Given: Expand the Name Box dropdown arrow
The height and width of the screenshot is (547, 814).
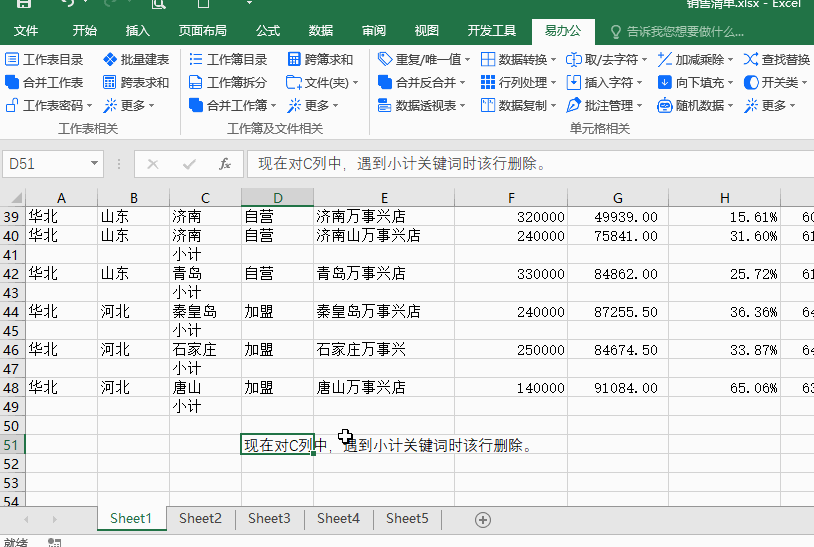Looking at the screenshot, I should (x=94, y=163).
